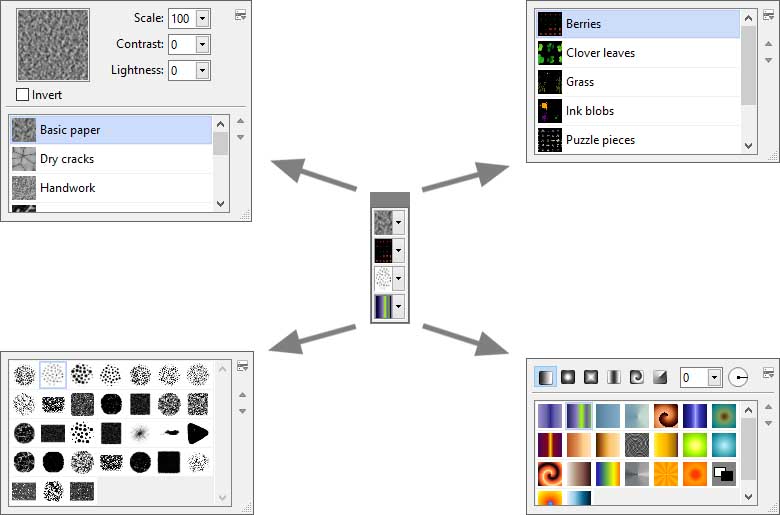
Task: Move texture item up with small up arrow
Action: (240, 121)
